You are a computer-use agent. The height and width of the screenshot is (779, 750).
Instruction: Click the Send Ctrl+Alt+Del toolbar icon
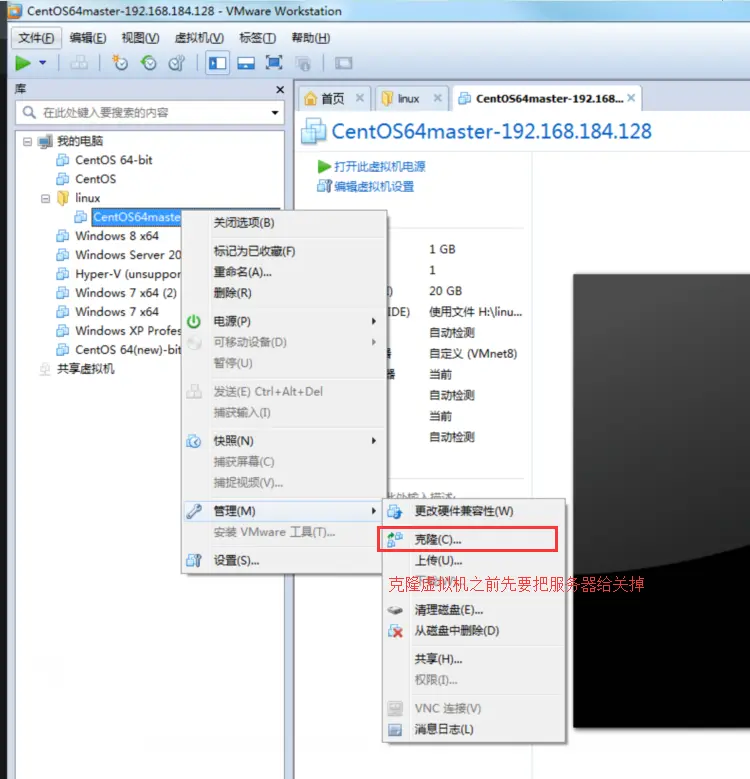pos(79,63)
